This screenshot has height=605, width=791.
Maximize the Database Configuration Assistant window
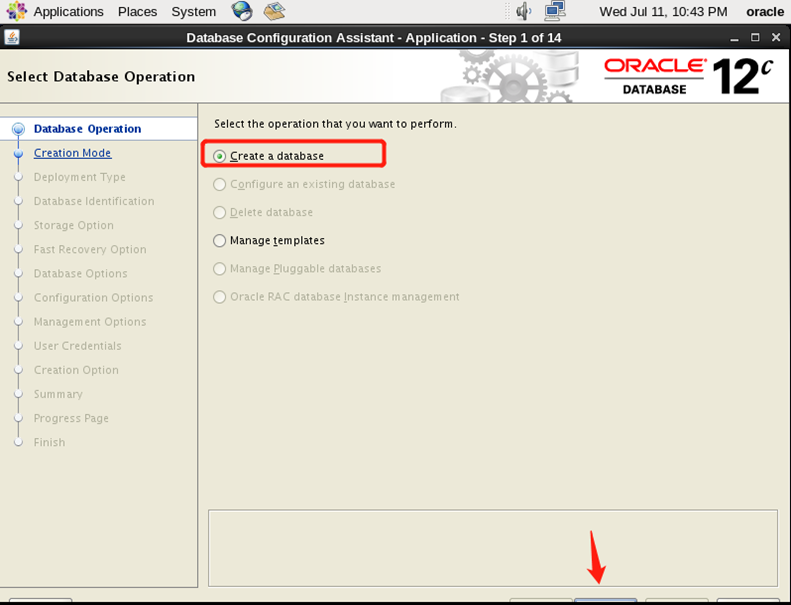coord(755,37)
